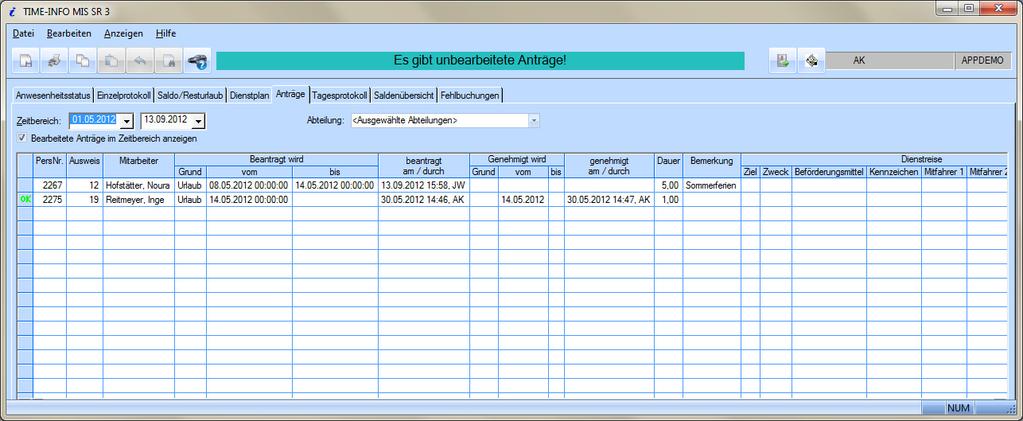Switch to the Saldenübersicht tab

coord(404,95)
